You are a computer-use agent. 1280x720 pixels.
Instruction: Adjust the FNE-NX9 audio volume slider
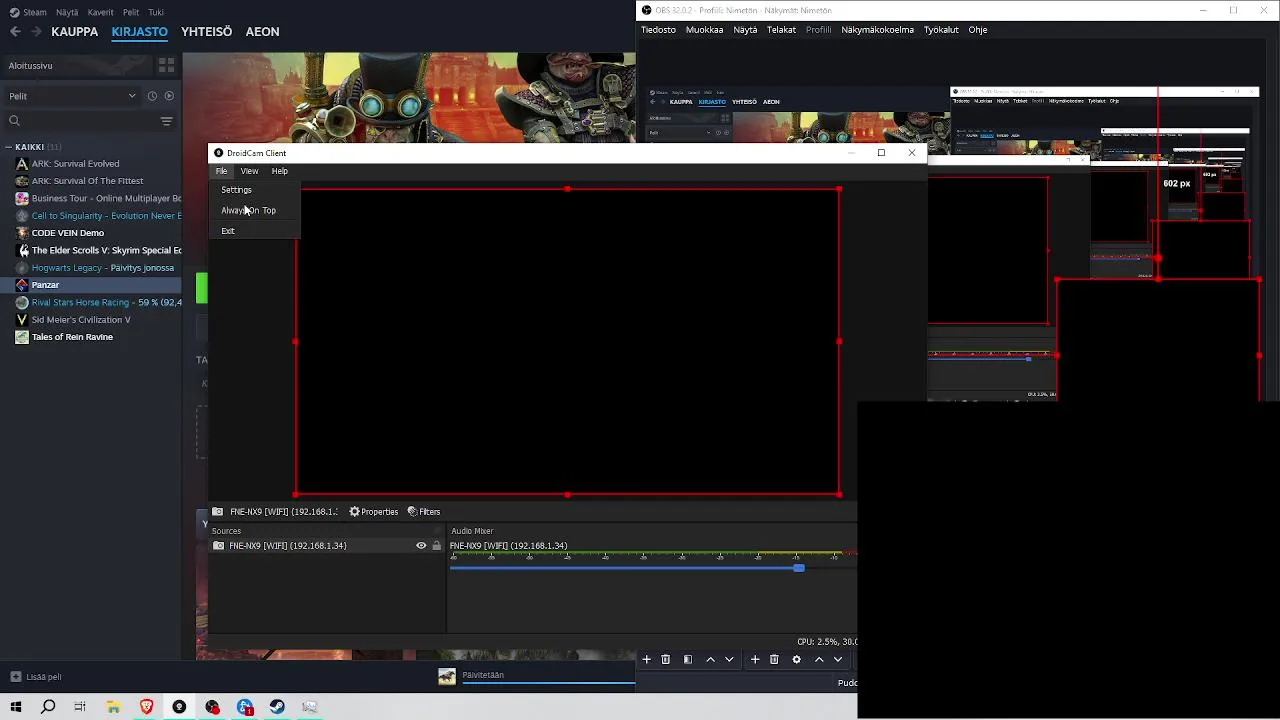(798, 568)
